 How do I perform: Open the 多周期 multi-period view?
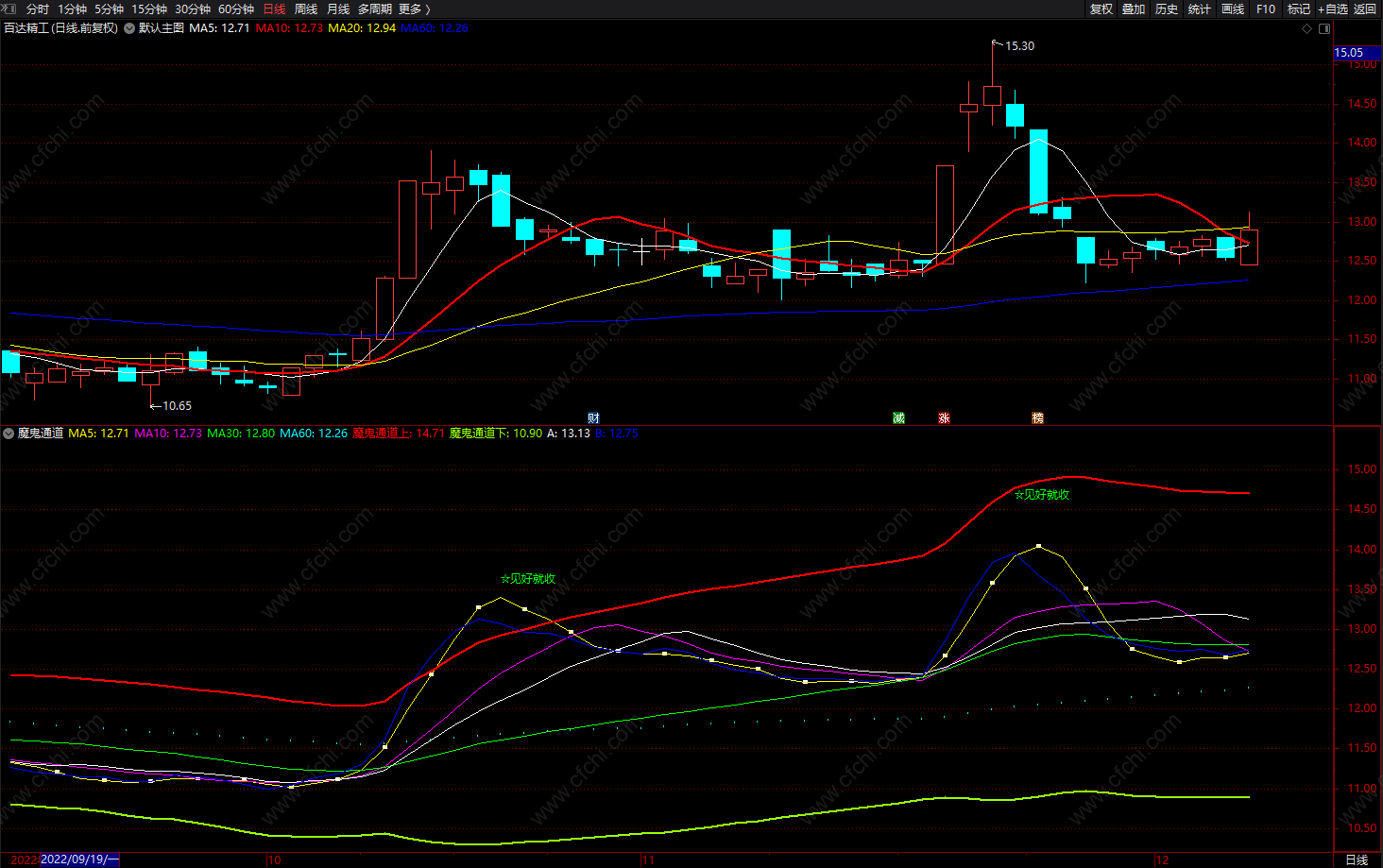375,9
